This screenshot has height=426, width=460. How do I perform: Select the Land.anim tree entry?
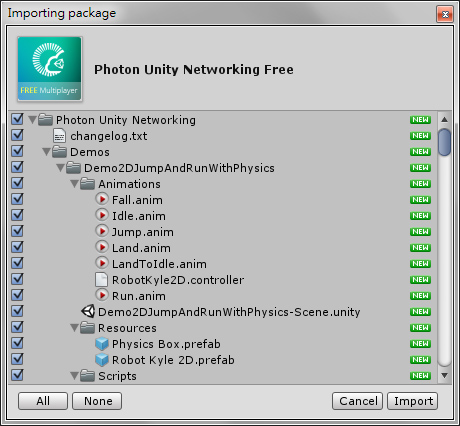pos(141,248)
